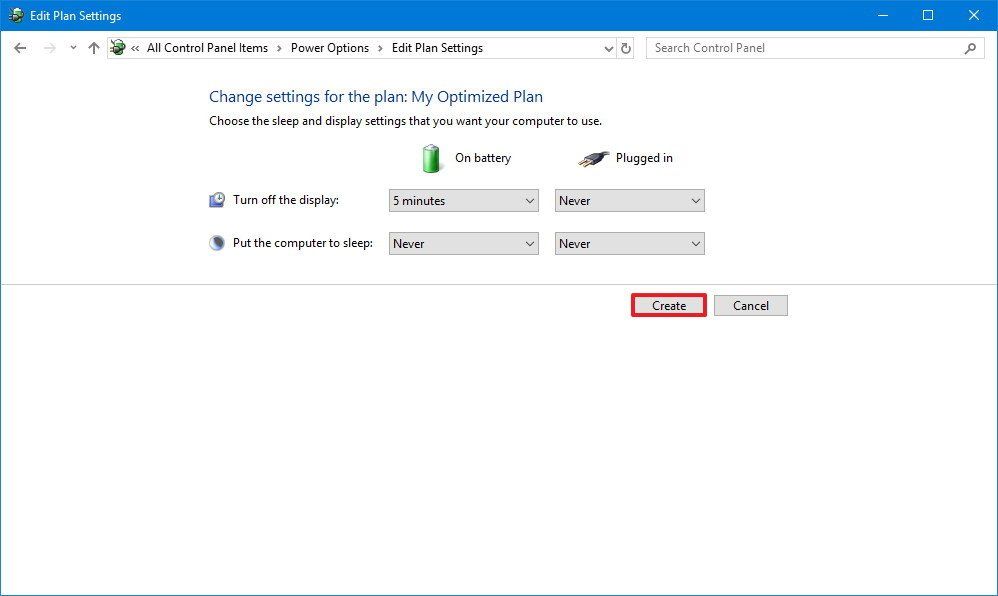The height and width of the screenshot is (596, 998).
Task: Click the green battery icon
Action: 430,157
